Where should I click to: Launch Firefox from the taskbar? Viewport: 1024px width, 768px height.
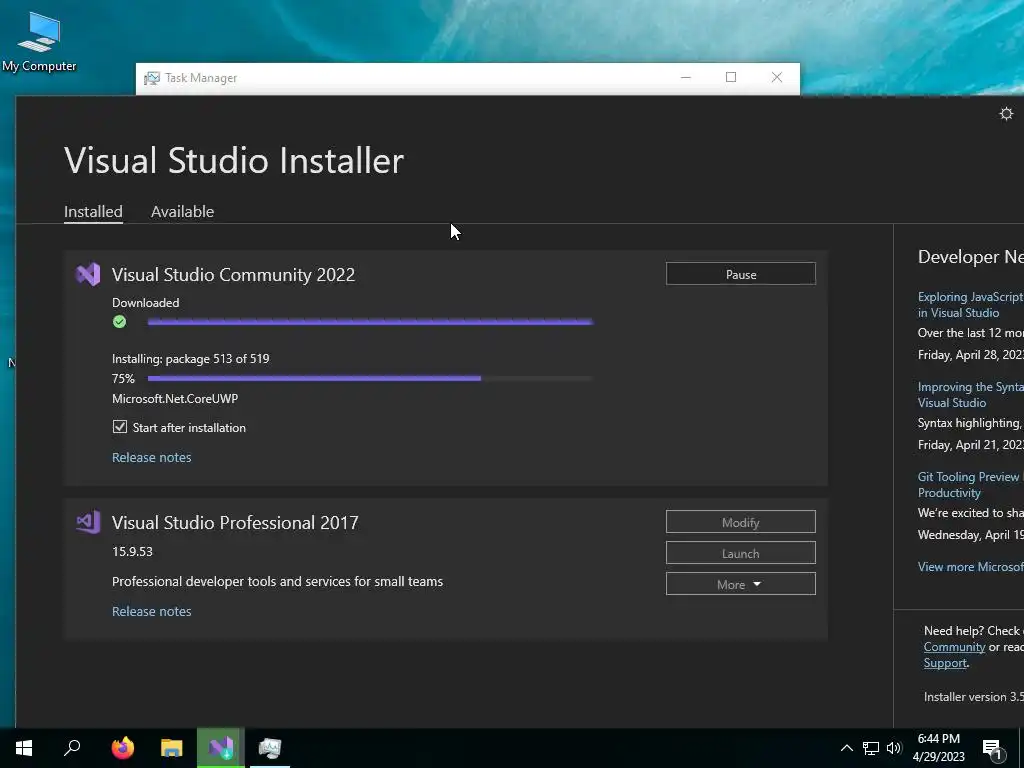click(x=122, y=748)
